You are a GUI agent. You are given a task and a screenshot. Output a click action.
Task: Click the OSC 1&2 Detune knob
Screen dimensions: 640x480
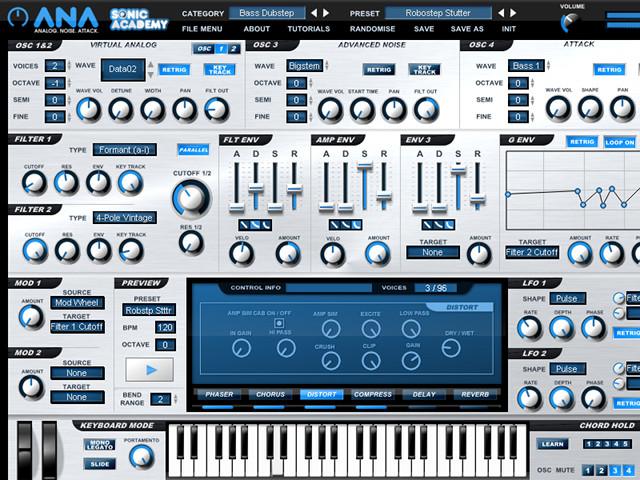point(121,110)
